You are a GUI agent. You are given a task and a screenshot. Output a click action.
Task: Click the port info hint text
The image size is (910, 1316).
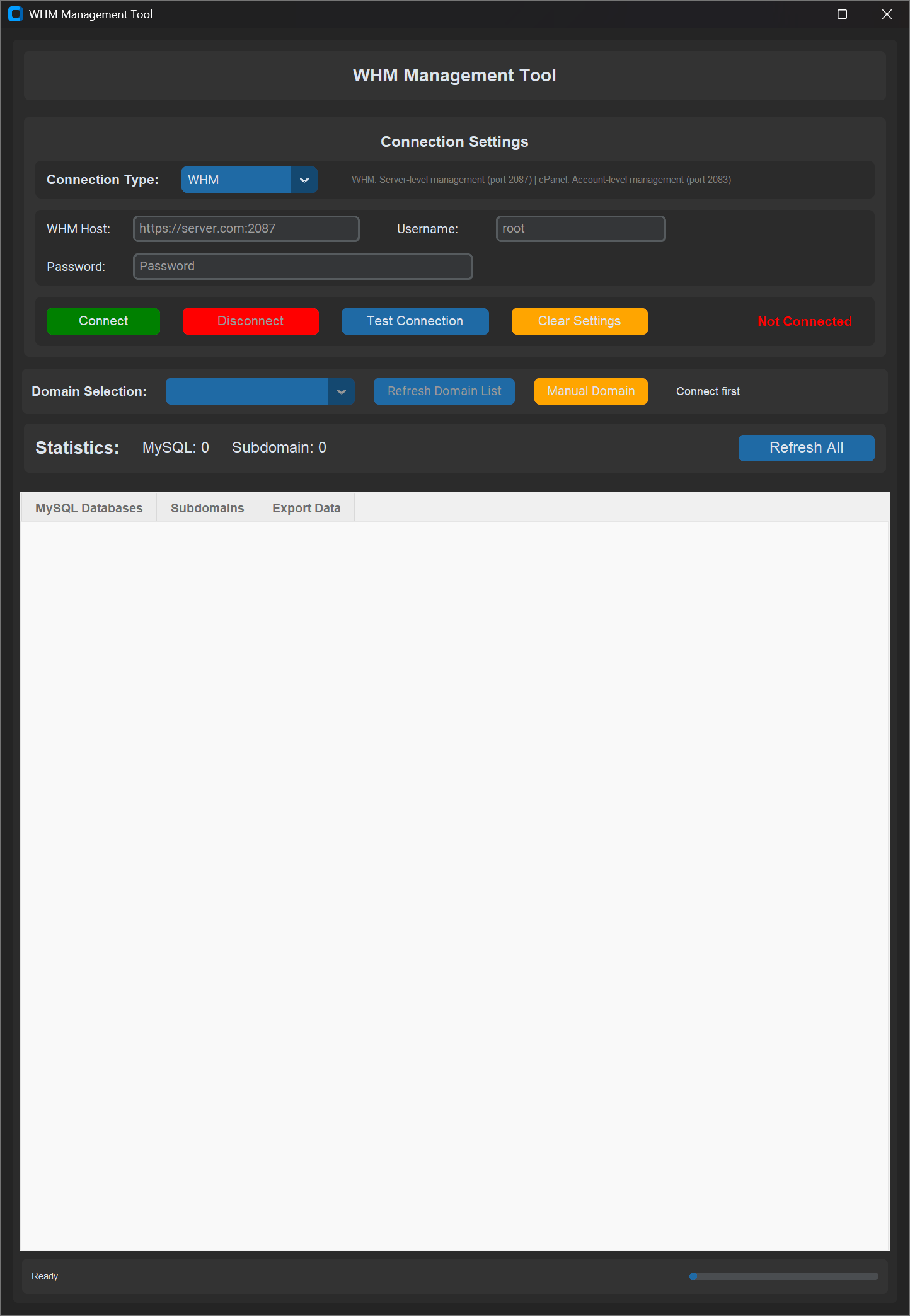(541, 180)
